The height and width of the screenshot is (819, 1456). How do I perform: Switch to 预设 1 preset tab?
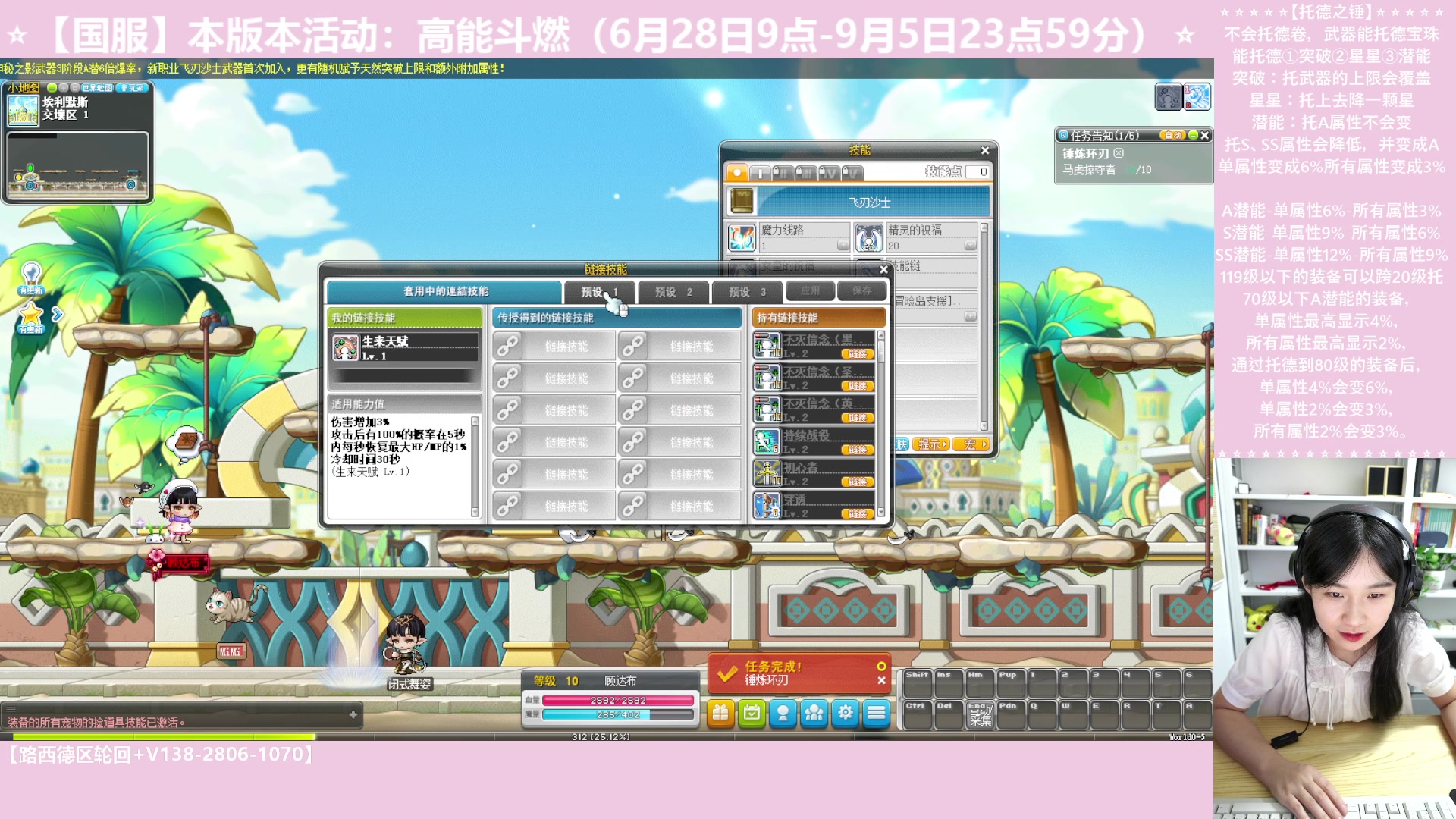pos(599,292)
